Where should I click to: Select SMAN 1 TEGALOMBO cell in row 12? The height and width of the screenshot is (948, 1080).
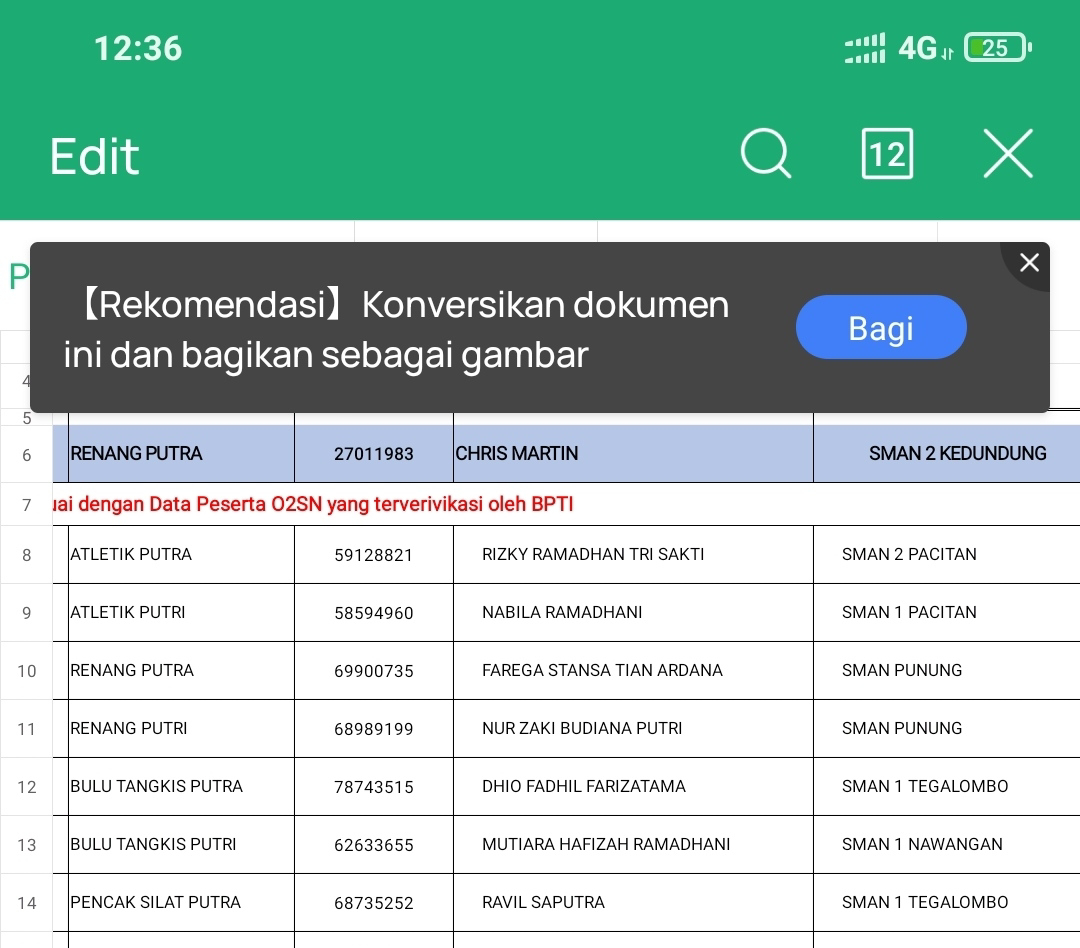(947, 786)
